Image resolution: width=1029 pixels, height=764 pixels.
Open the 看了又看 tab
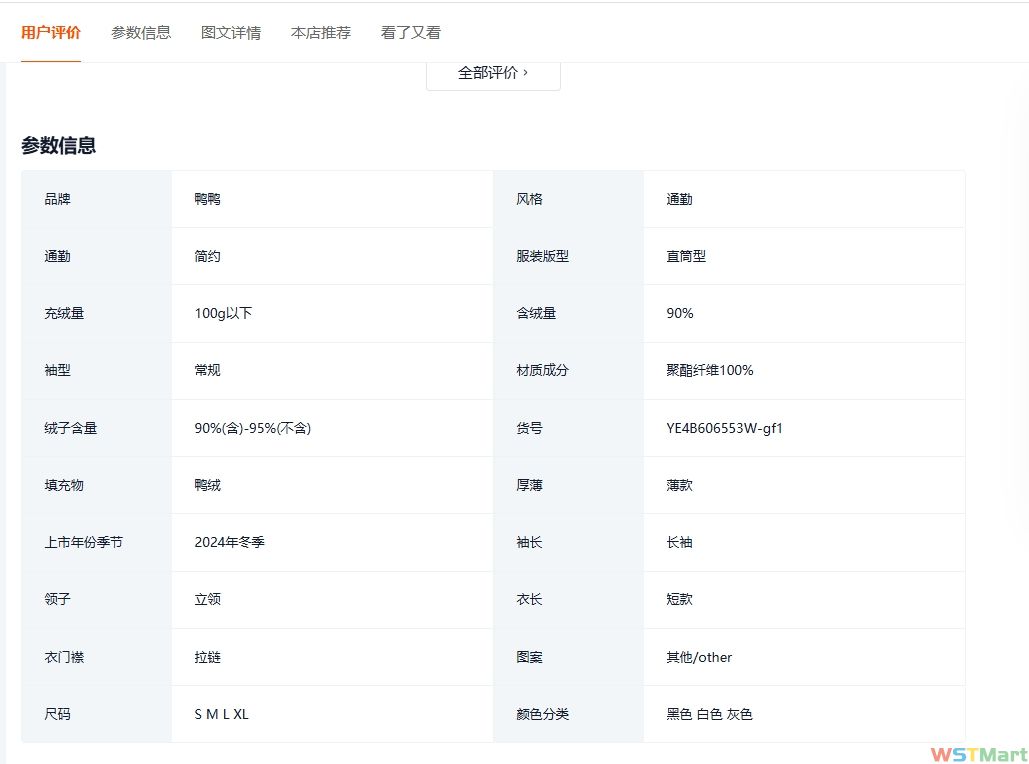[x=411, y=32]
